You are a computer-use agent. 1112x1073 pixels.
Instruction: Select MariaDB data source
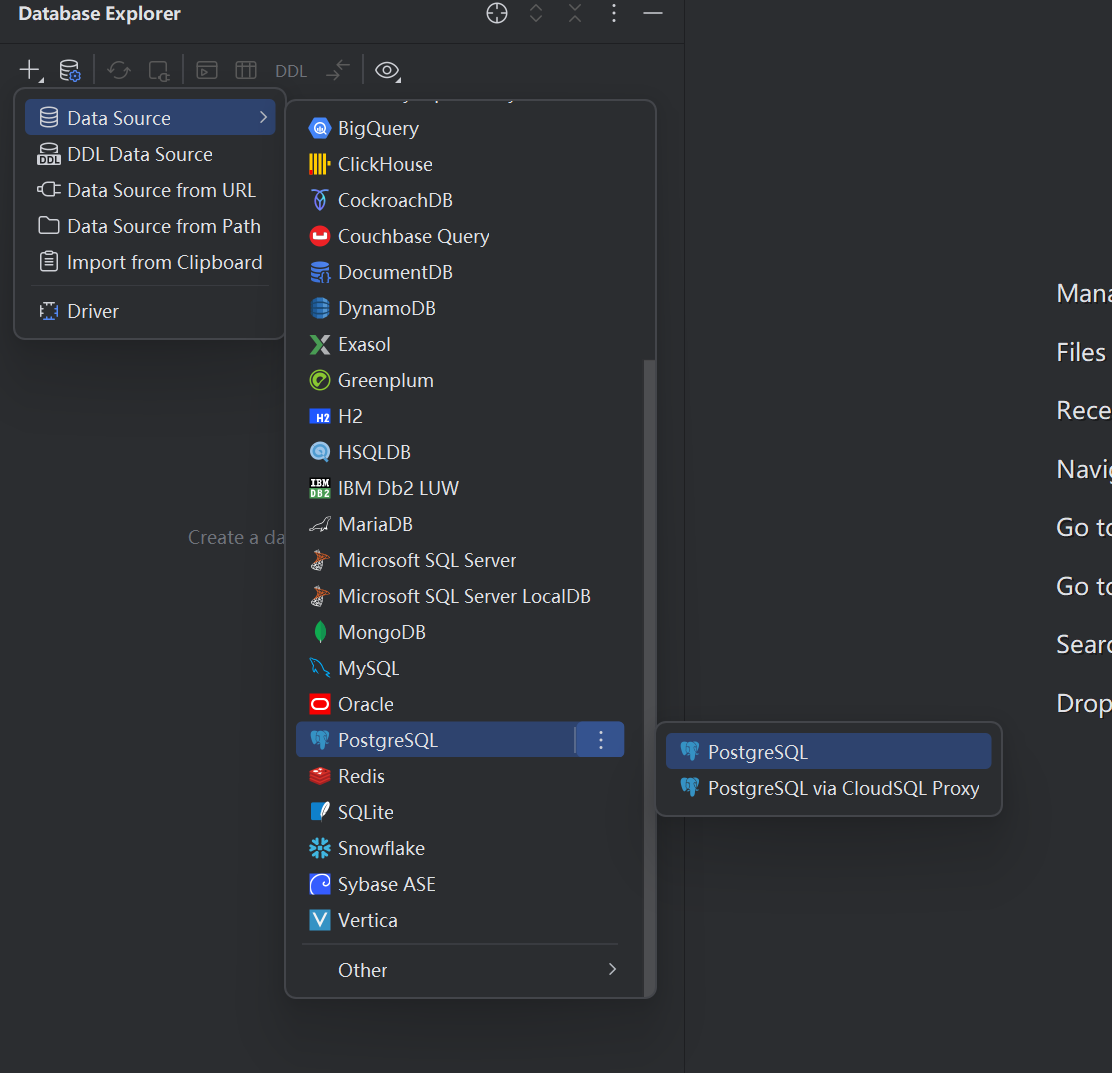coord(460,524)
